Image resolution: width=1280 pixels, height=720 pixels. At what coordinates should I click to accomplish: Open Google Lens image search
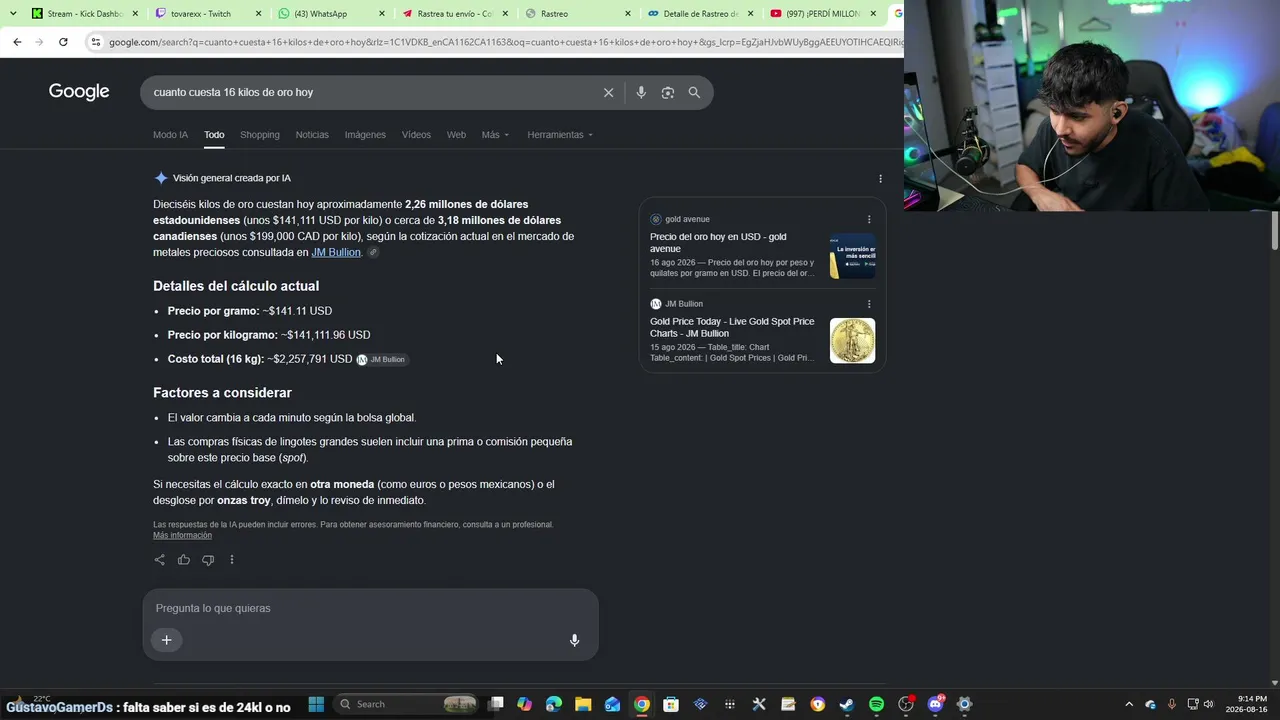point(667,92)
